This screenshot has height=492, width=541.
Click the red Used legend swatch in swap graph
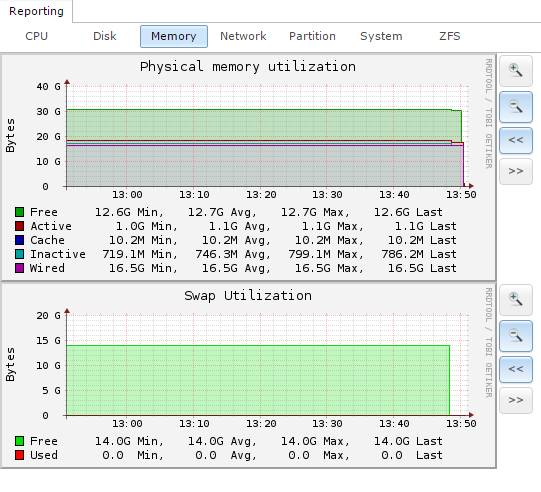pos(19,455)
